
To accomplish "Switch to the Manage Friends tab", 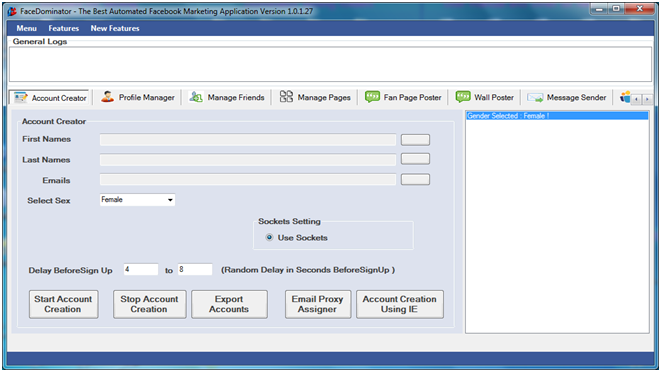I will pyautogui.click(x=227, y=97).
